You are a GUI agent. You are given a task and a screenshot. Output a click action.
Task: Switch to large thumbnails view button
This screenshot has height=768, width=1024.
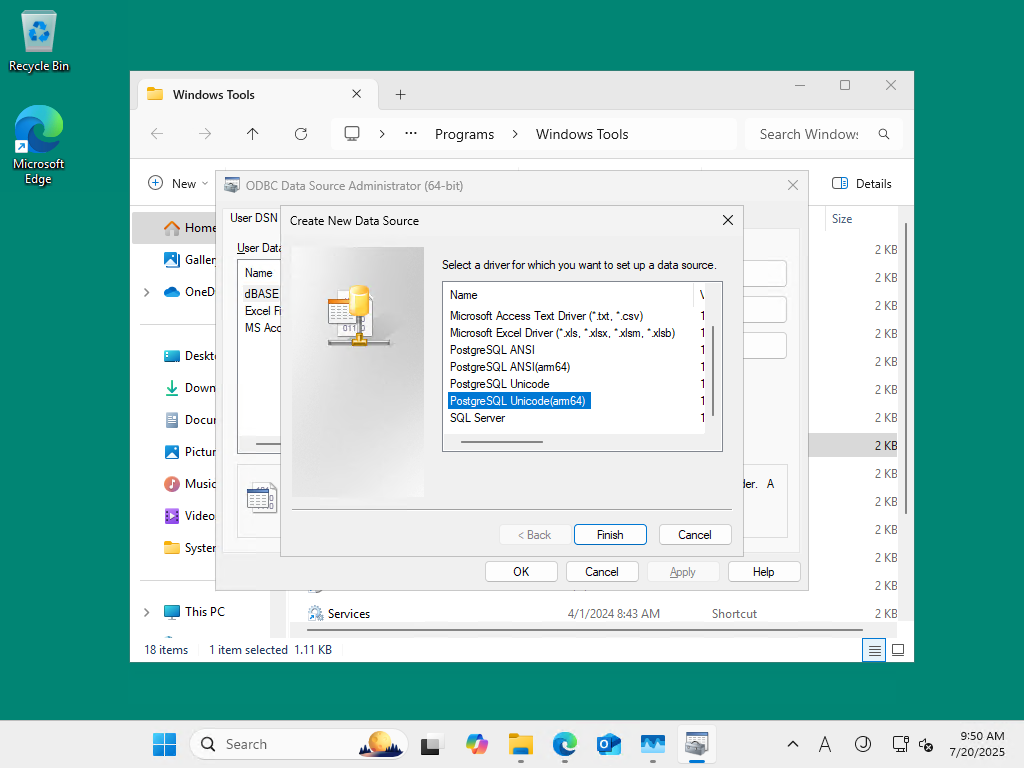898,650
